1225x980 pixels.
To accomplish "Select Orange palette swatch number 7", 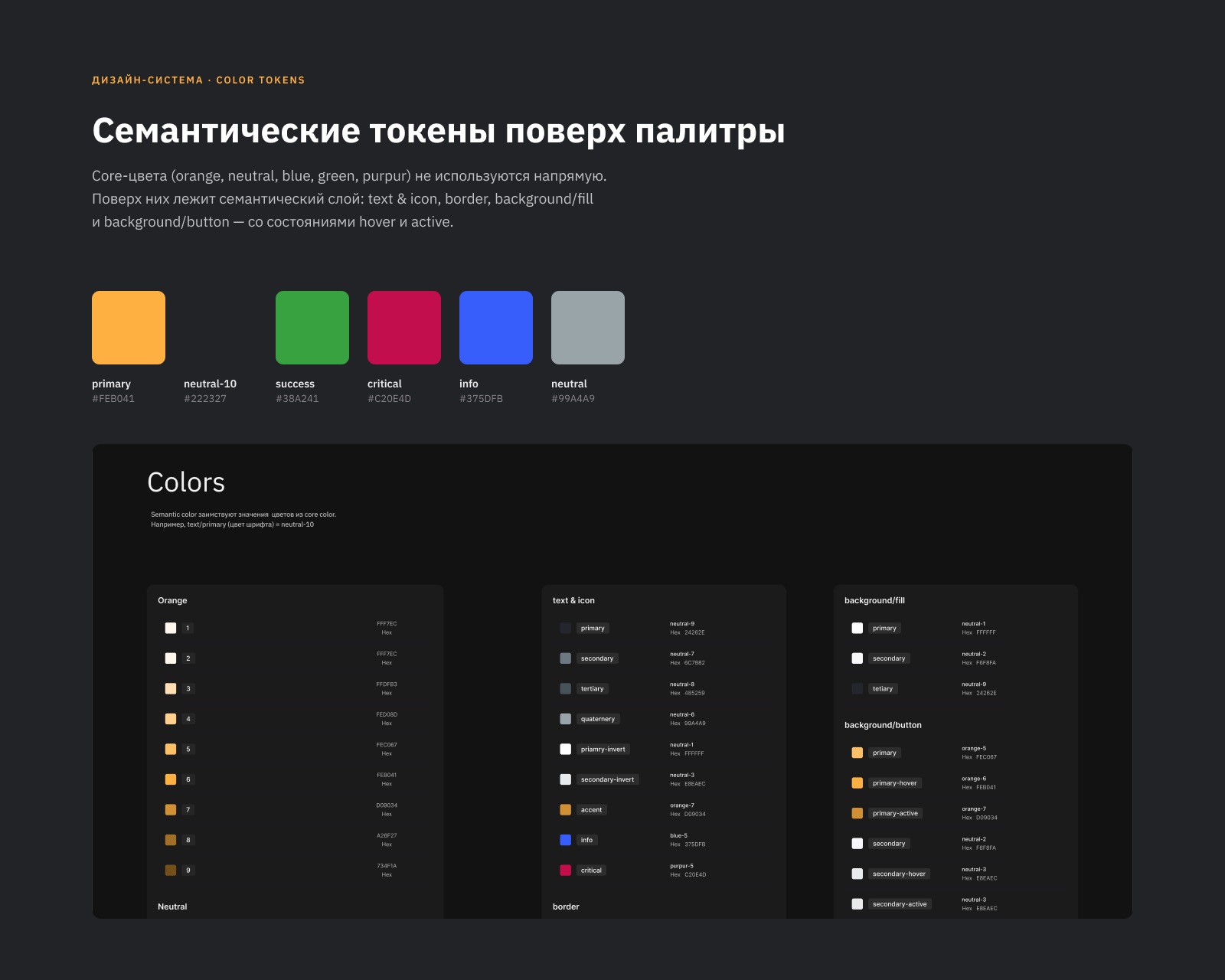I will (x=171, y=809).
